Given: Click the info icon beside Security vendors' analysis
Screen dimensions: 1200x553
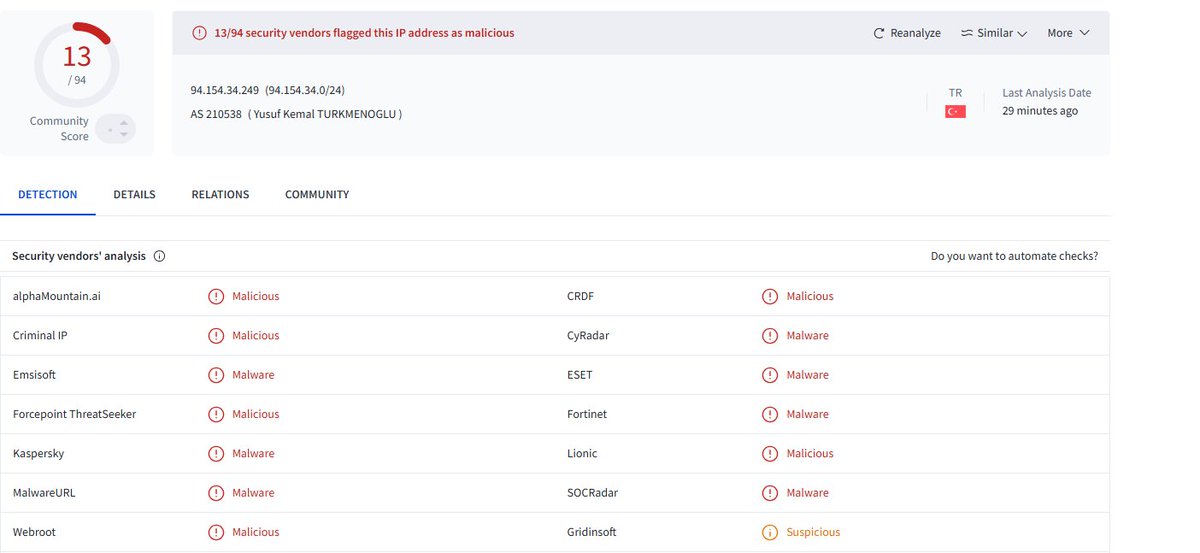Looking at the screenshot, I should [x=160, y=256].
